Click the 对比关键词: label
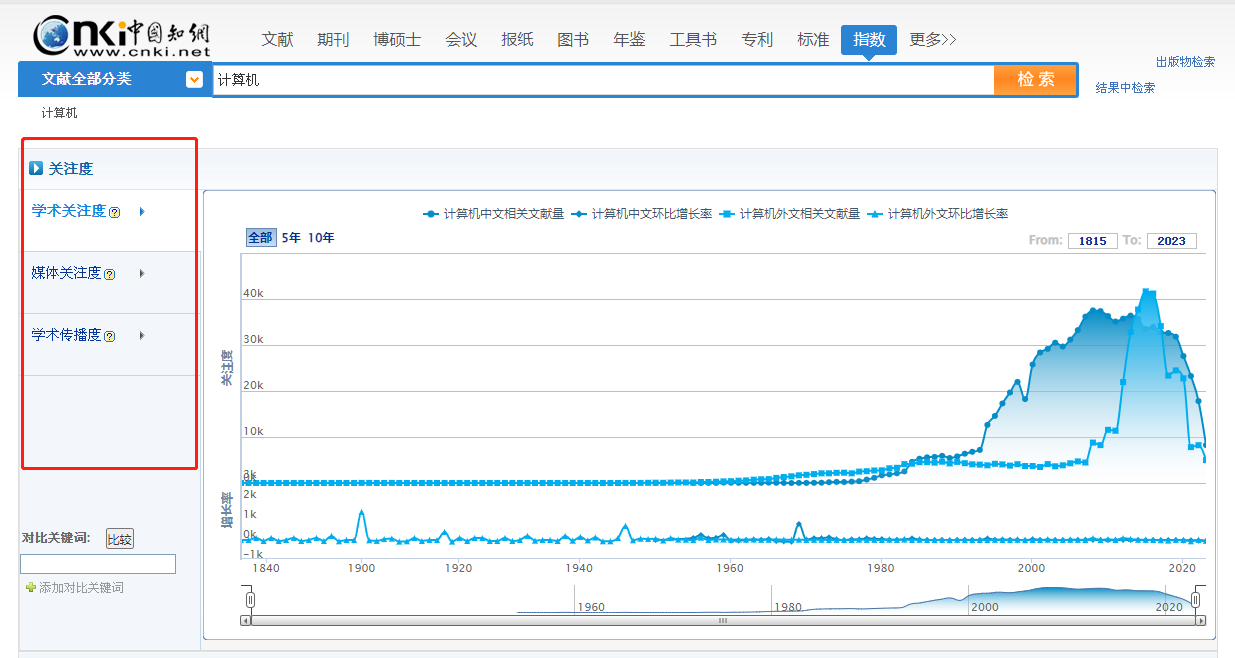 (56, 538)
